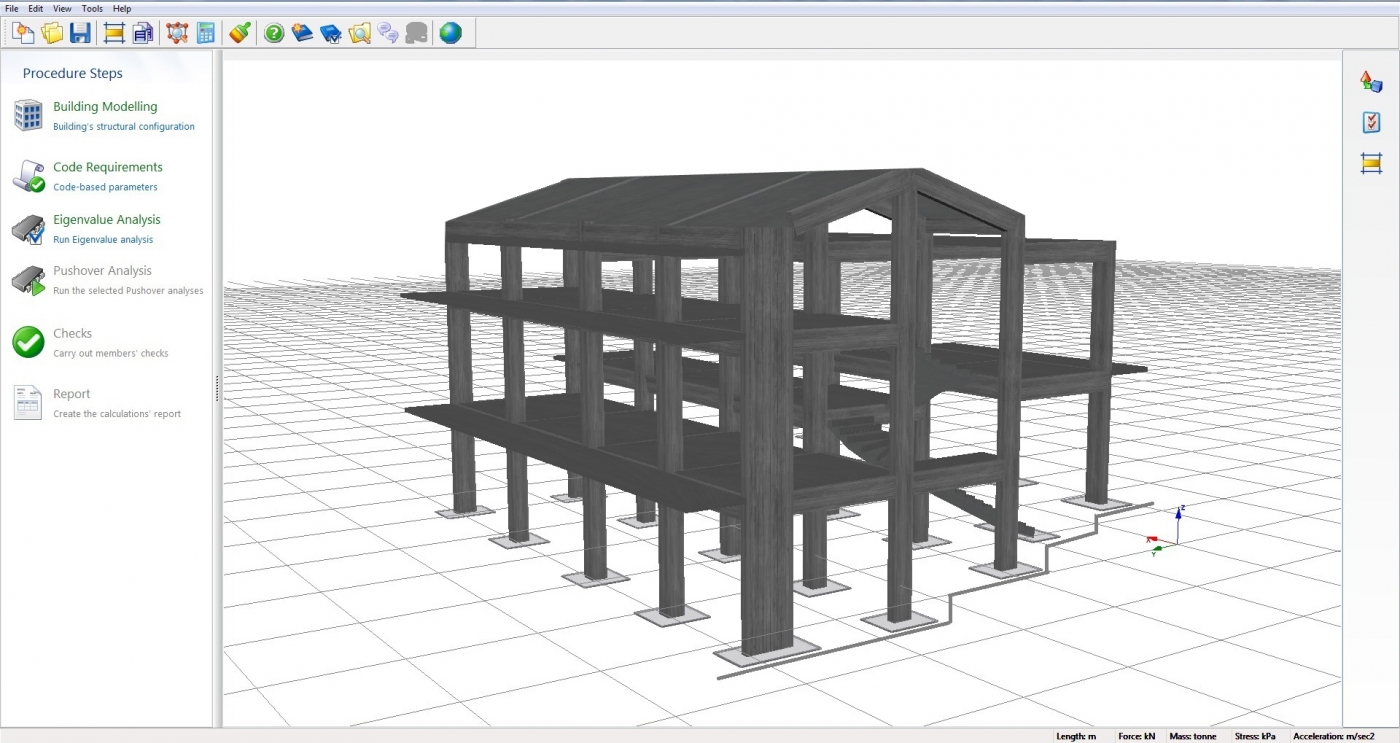The height and width of the screenshot is (743, 1400).
Task: Save project with the blue floppy disk icon
Action: [80, 33]
